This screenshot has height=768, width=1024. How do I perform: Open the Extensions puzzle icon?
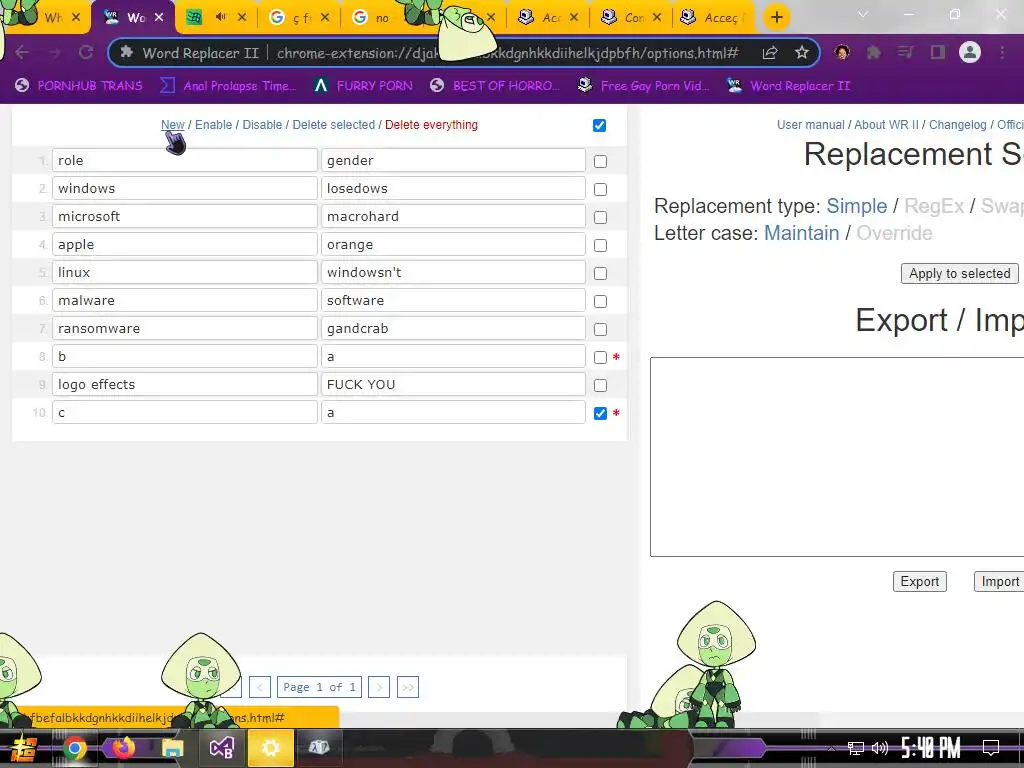874,52
